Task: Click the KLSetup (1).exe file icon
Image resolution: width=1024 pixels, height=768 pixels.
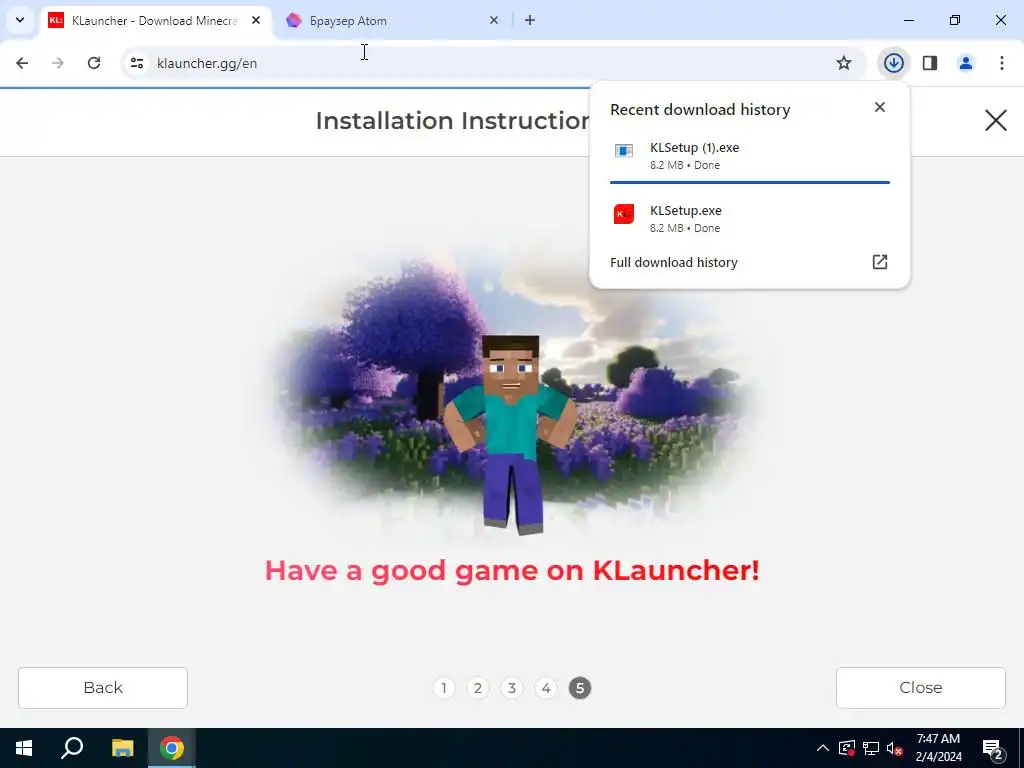Action: 624,151
